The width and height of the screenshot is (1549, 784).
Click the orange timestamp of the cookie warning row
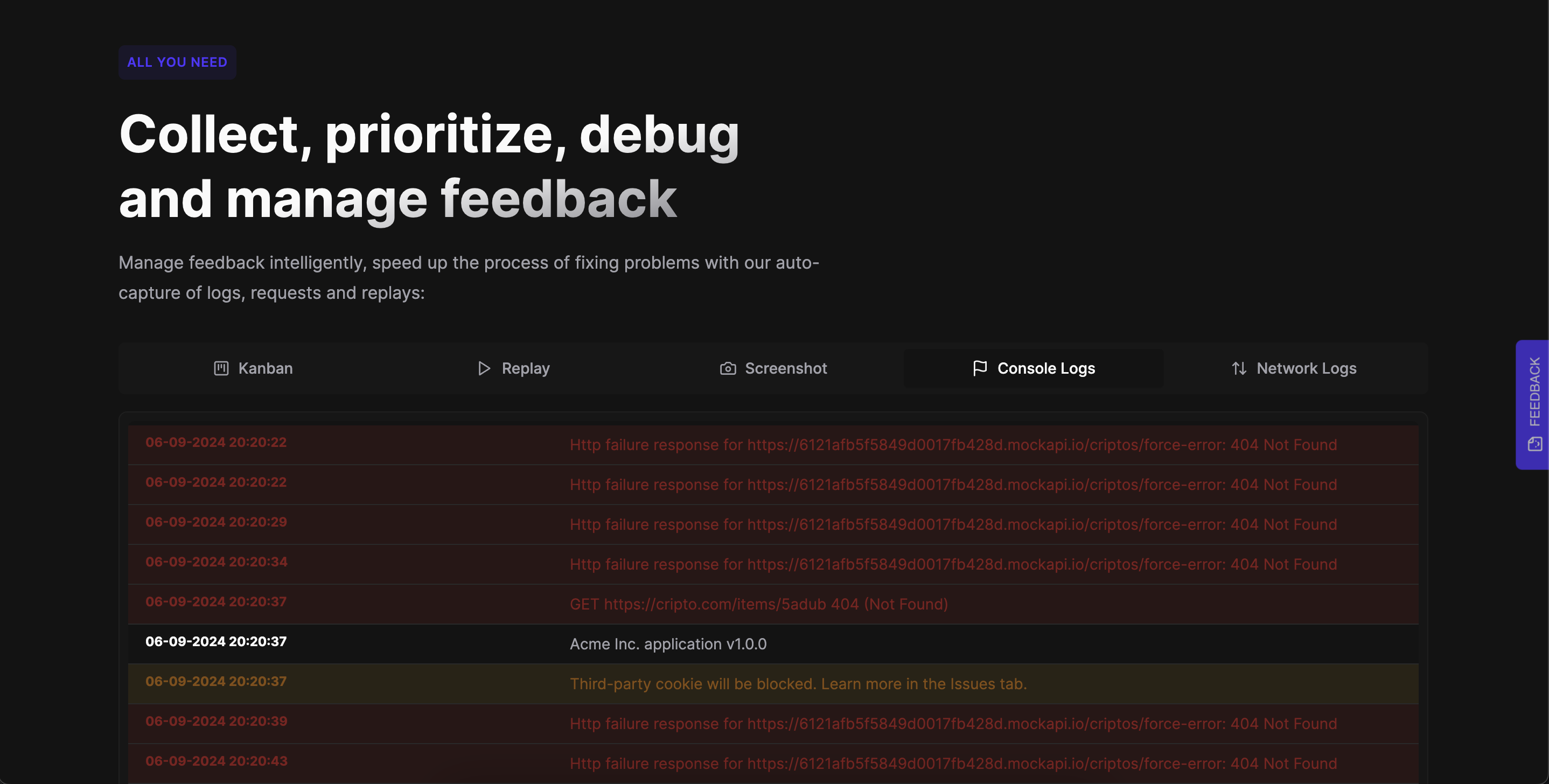(x=216, y=681)
